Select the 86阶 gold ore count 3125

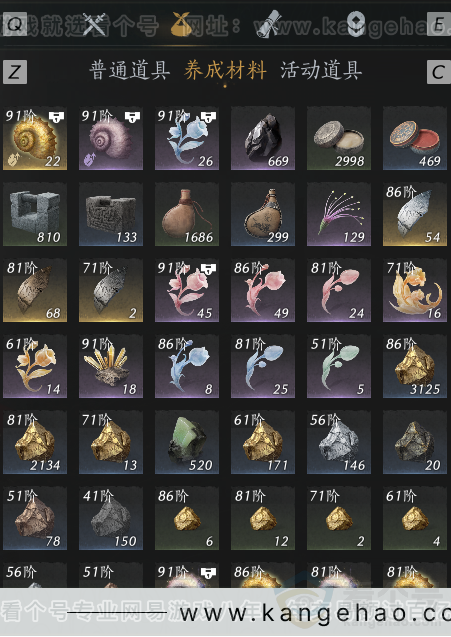(415, 366)
